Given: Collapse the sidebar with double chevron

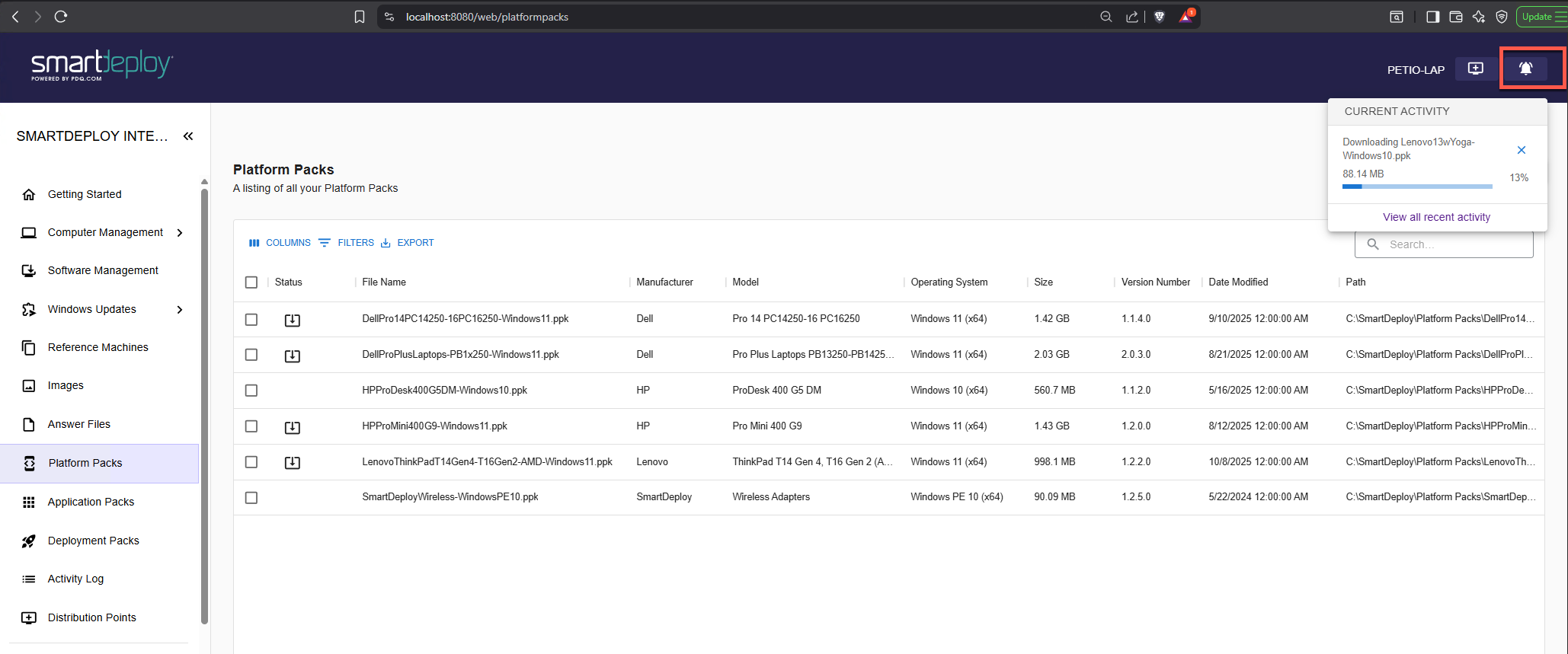Looking at the screenshot, I should click(x=188, y=136).
